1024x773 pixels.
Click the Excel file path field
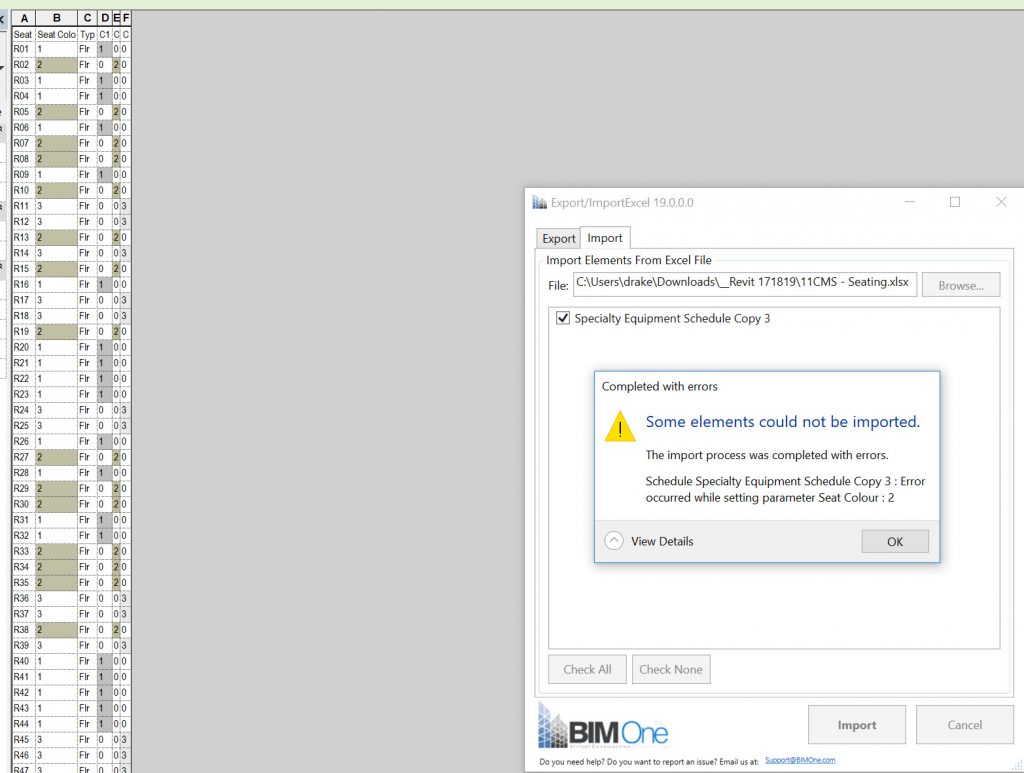point(744,284)
